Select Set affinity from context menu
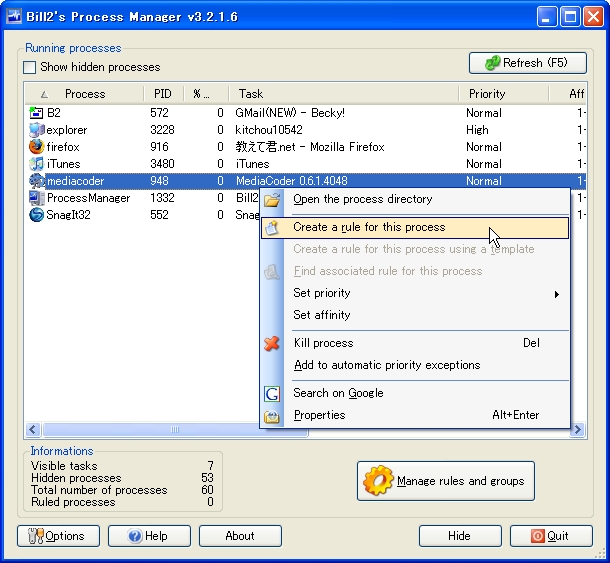This screenshot has height=563, width=610. (414, 315)
